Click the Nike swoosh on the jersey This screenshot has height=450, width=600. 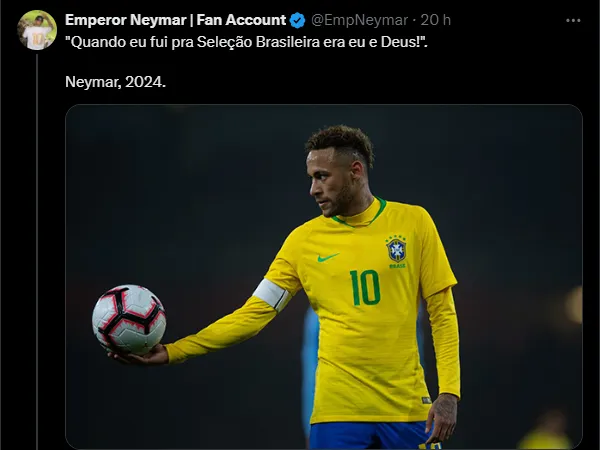(328, 257)
